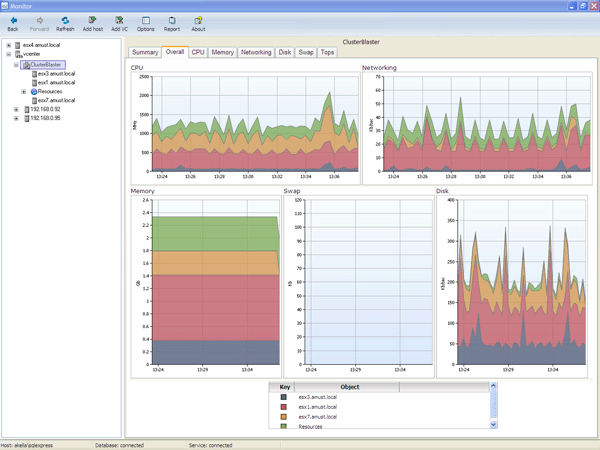Click the Add VC icon
The width and height of the screenshot is (600, 450).
pos(119,20)
